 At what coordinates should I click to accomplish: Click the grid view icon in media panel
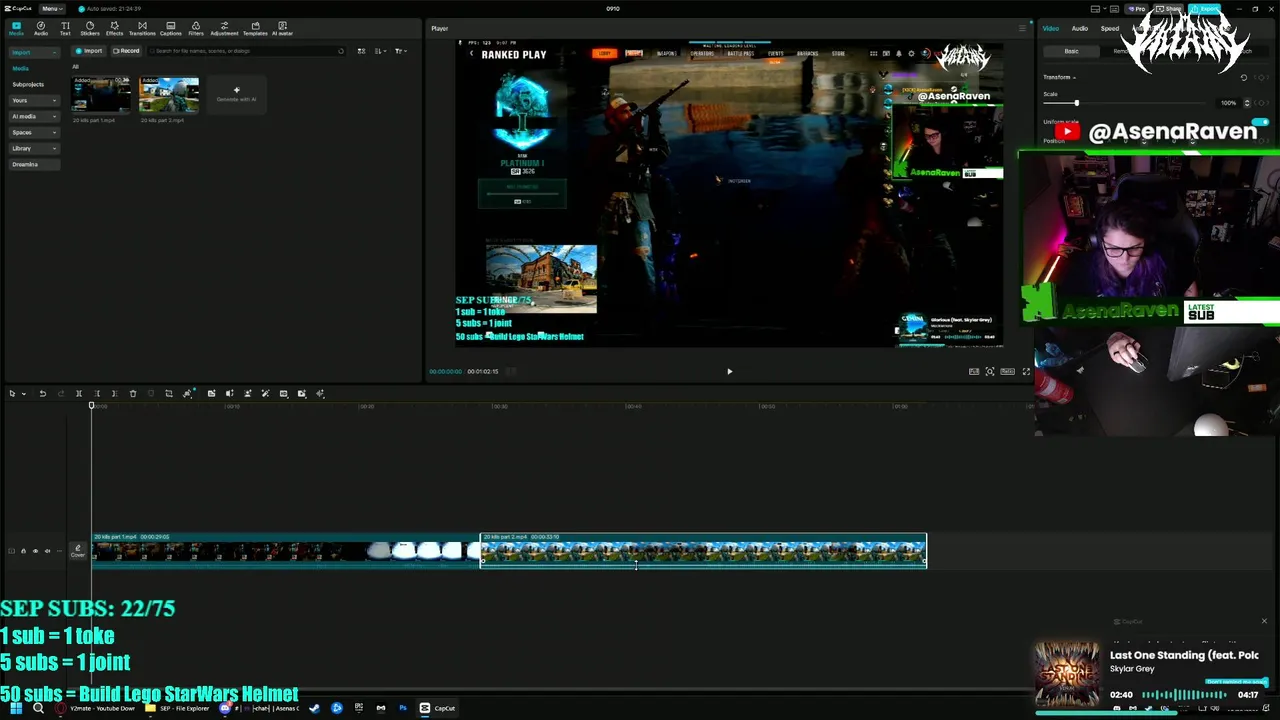click(362, 51)
